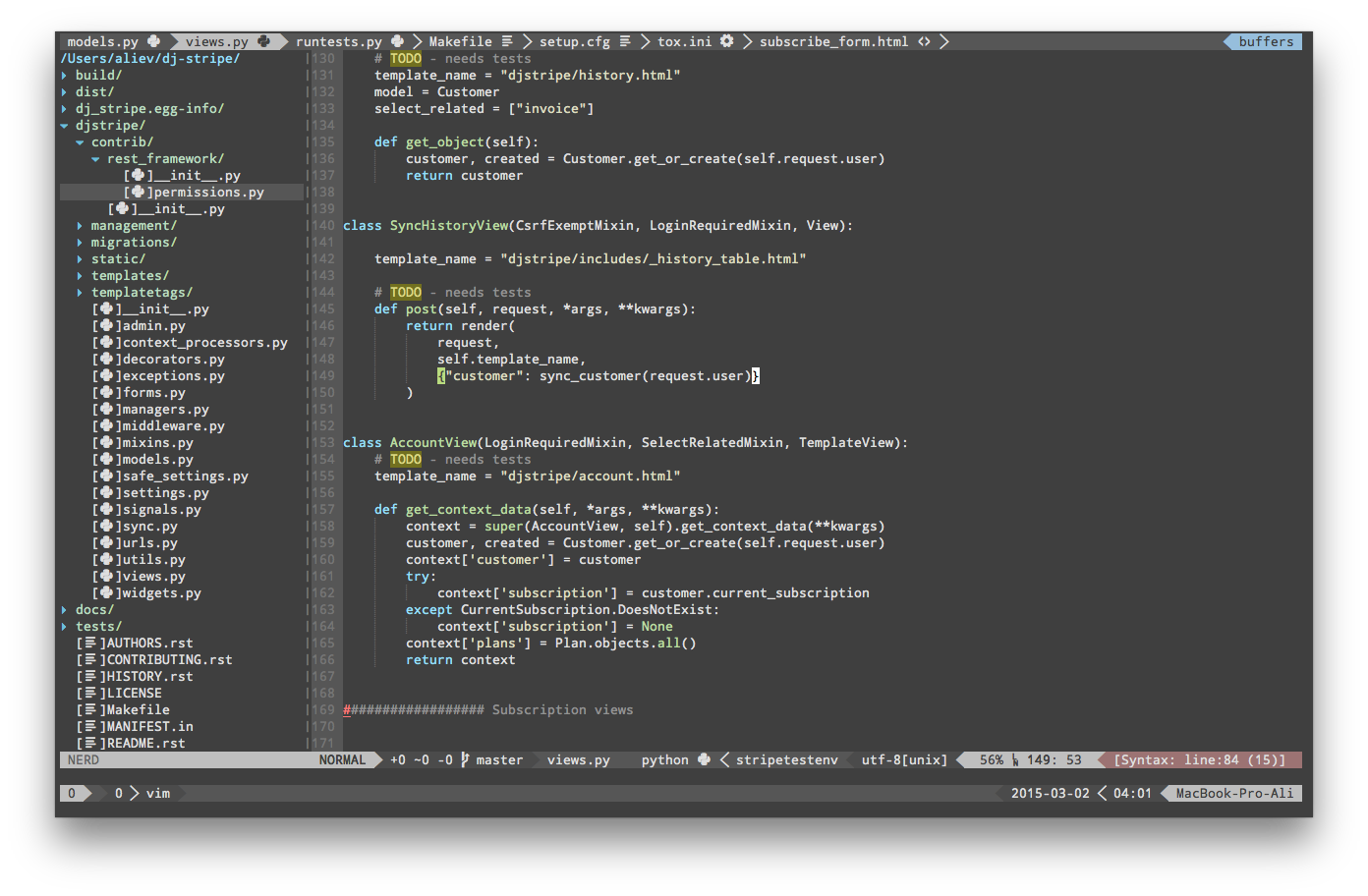Screen dimensions: 1368x896
Task: Switch to the setup.cfg buffer tab
Action: click(x=575, y=41)
